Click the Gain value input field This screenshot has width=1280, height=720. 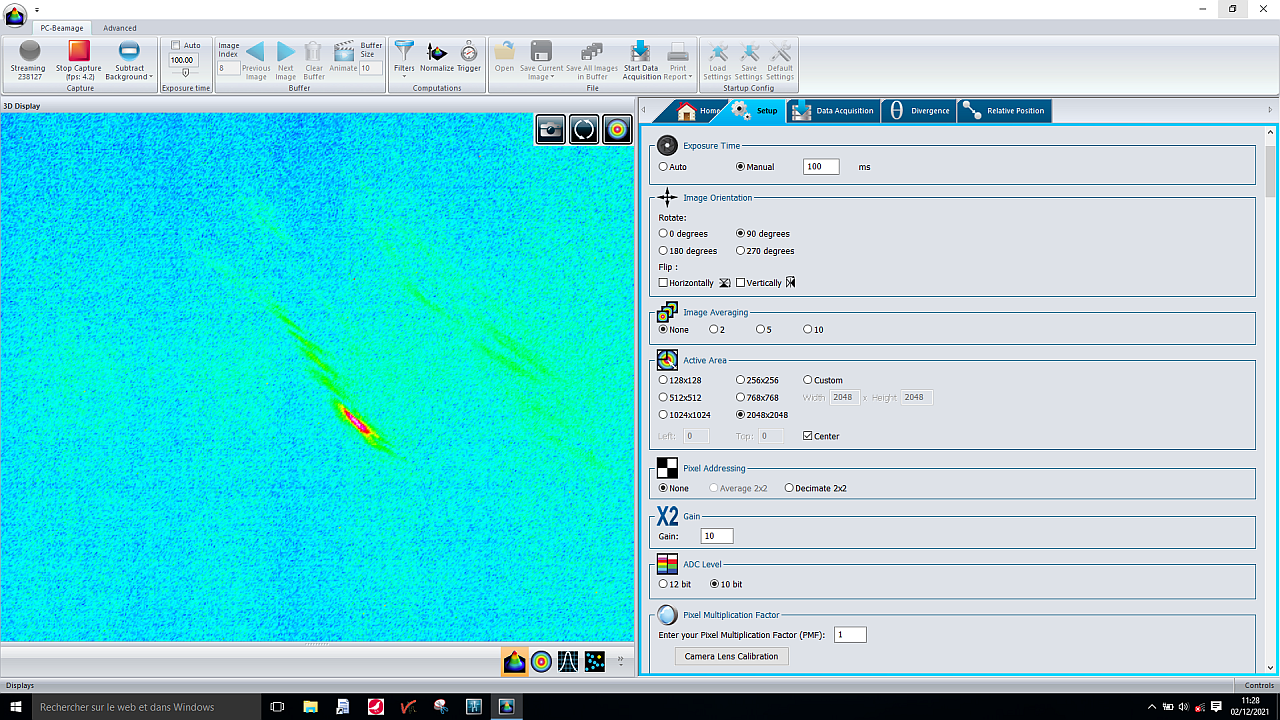716,536
